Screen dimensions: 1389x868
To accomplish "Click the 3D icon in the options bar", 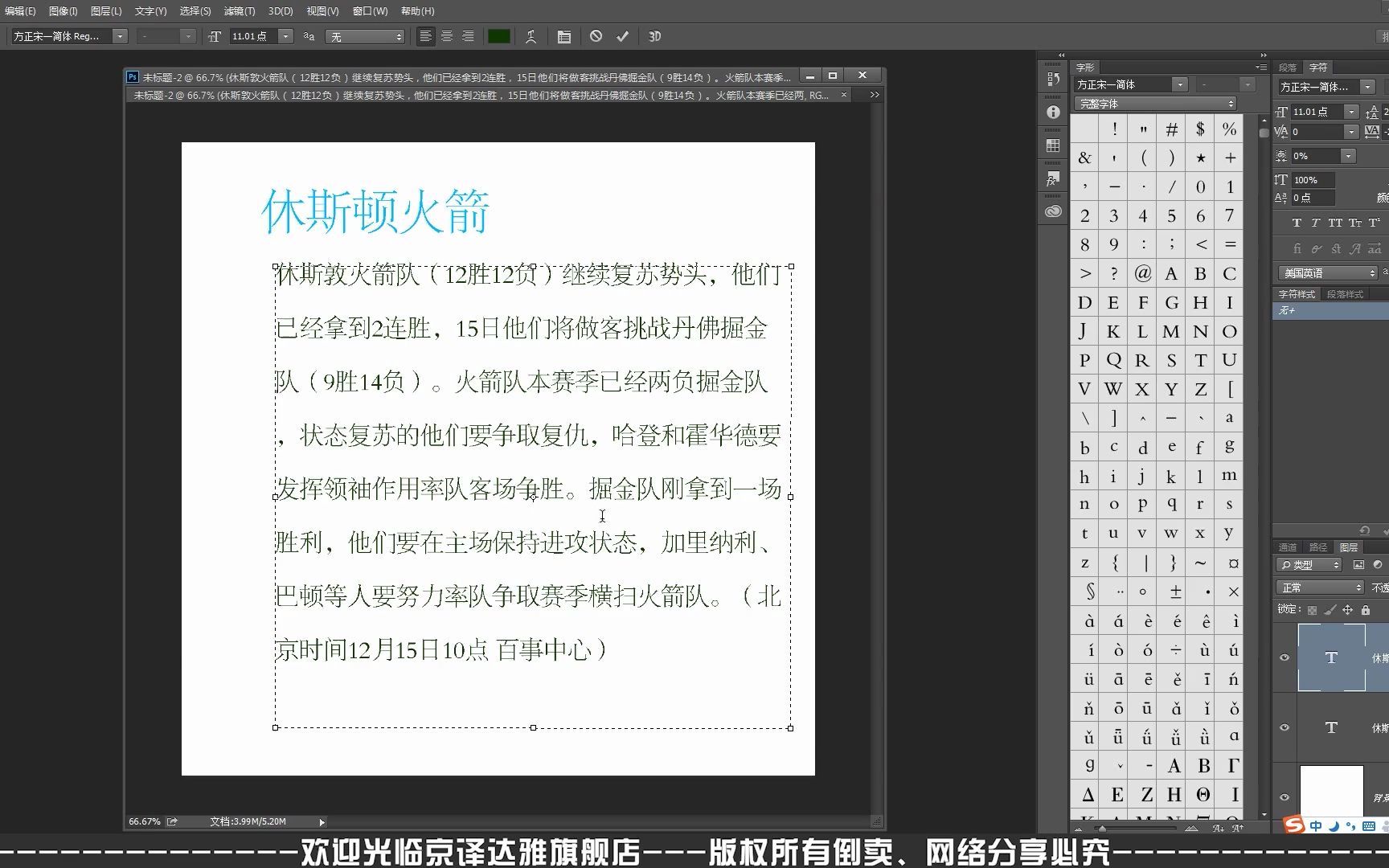I will pyautogui.click(x=654, y=36).
